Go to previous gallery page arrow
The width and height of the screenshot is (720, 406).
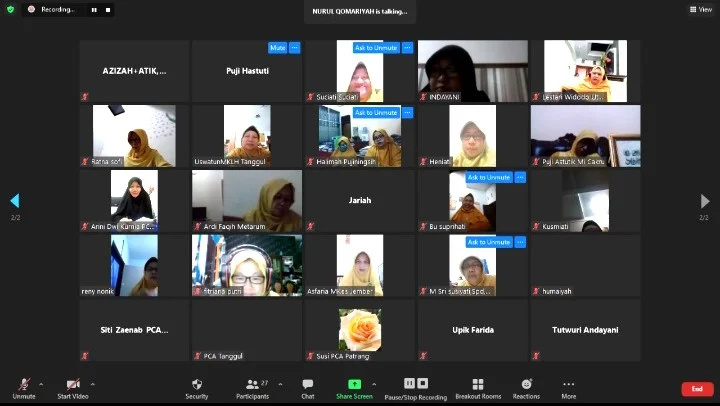point(14,201)
